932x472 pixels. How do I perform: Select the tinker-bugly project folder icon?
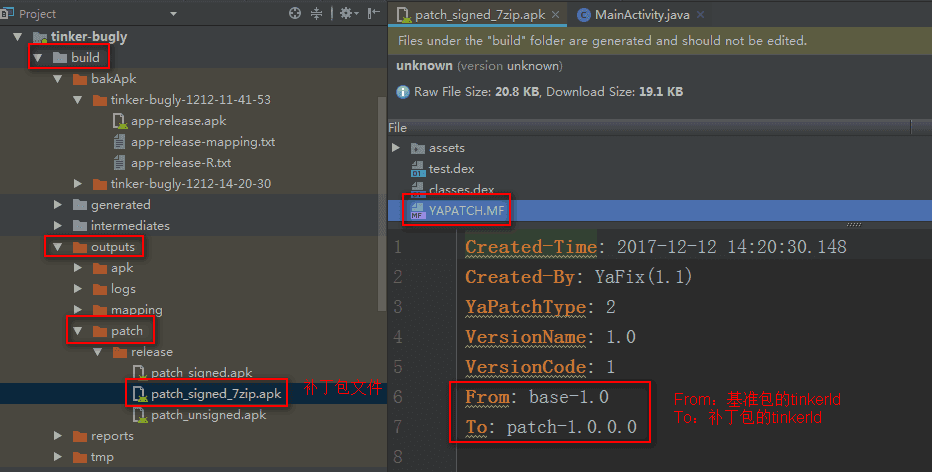point(40,37)
